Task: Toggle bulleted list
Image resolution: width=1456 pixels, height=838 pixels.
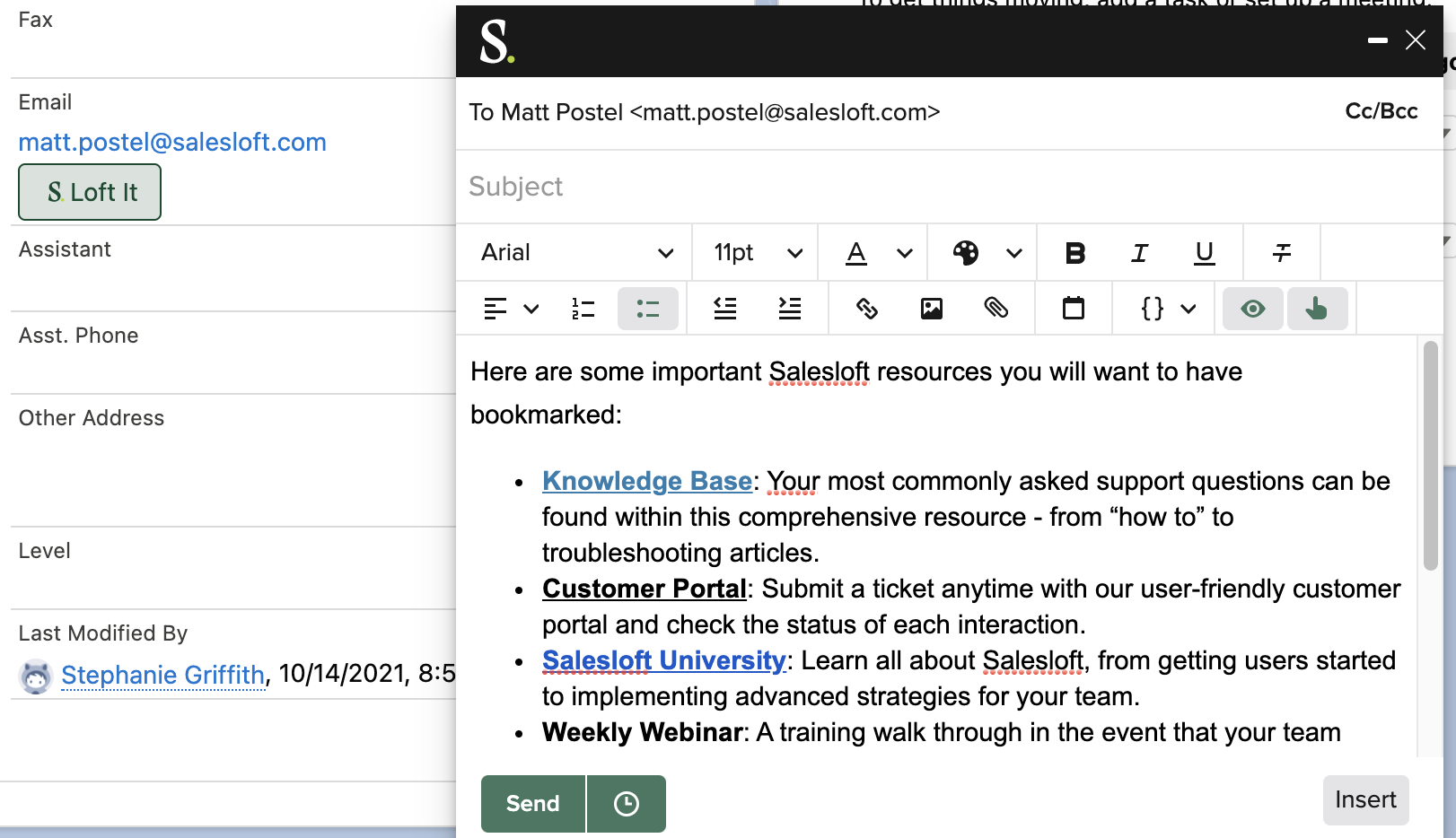Action: (x=648, y=309)
